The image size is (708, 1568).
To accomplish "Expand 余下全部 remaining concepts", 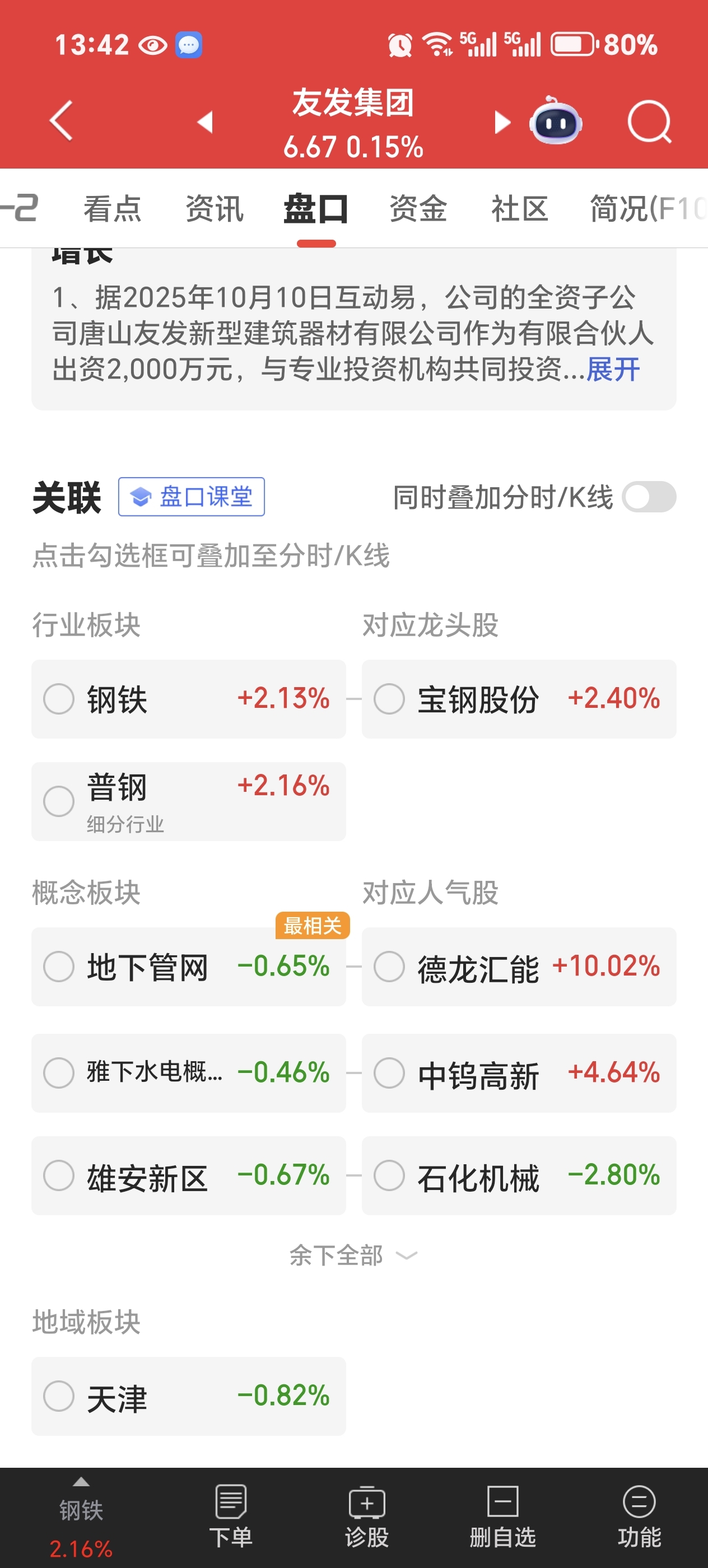I will coord(353,1255).
